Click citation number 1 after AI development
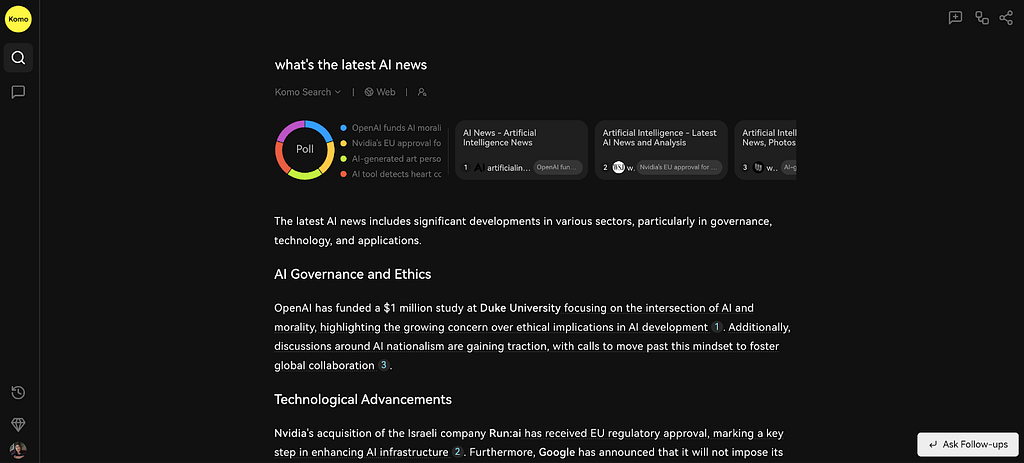Viewport: 1024px width, 463px height. tap(716, 327)
